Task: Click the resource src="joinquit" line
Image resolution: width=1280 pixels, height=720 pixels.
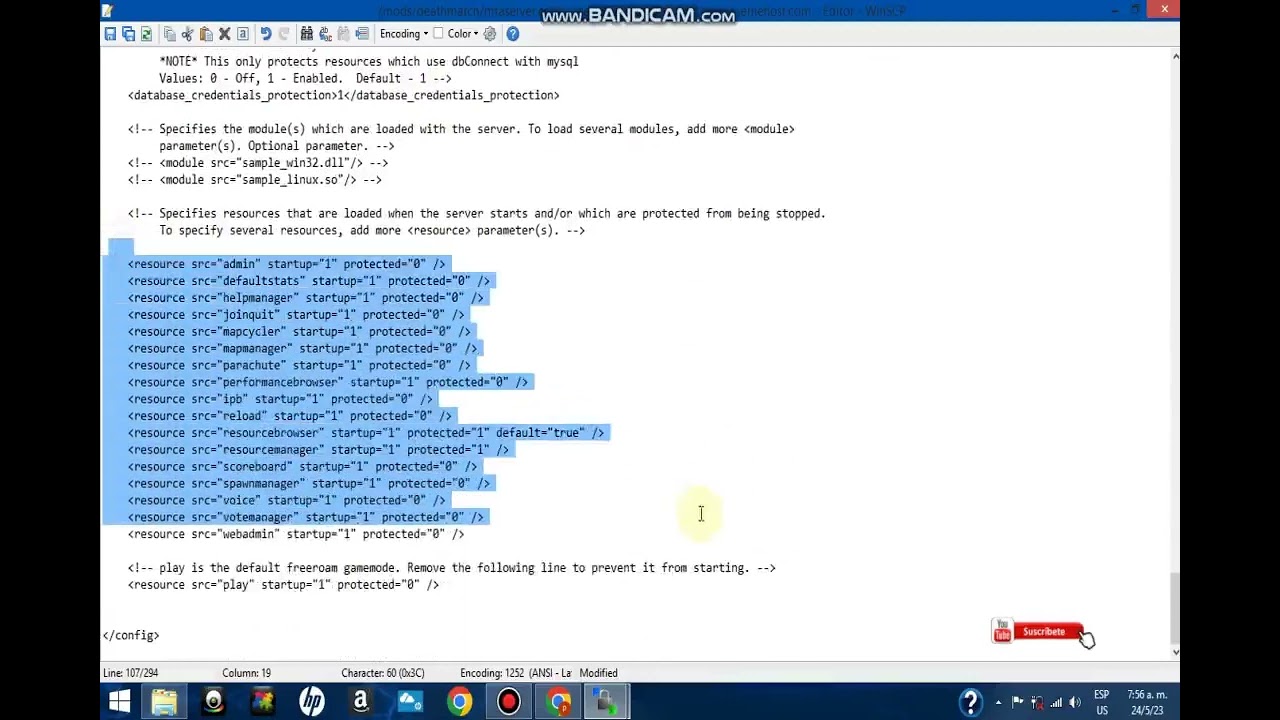Action: point(296,315)
